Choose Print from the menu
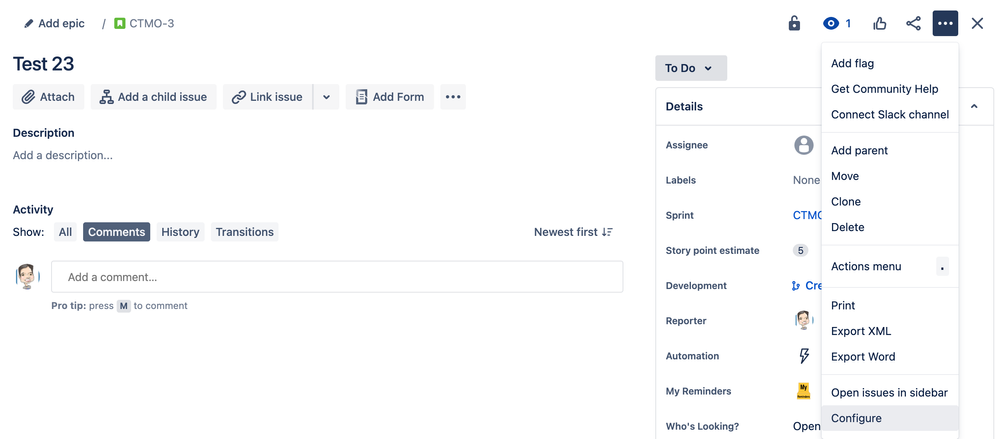 (x=890, y=306)
